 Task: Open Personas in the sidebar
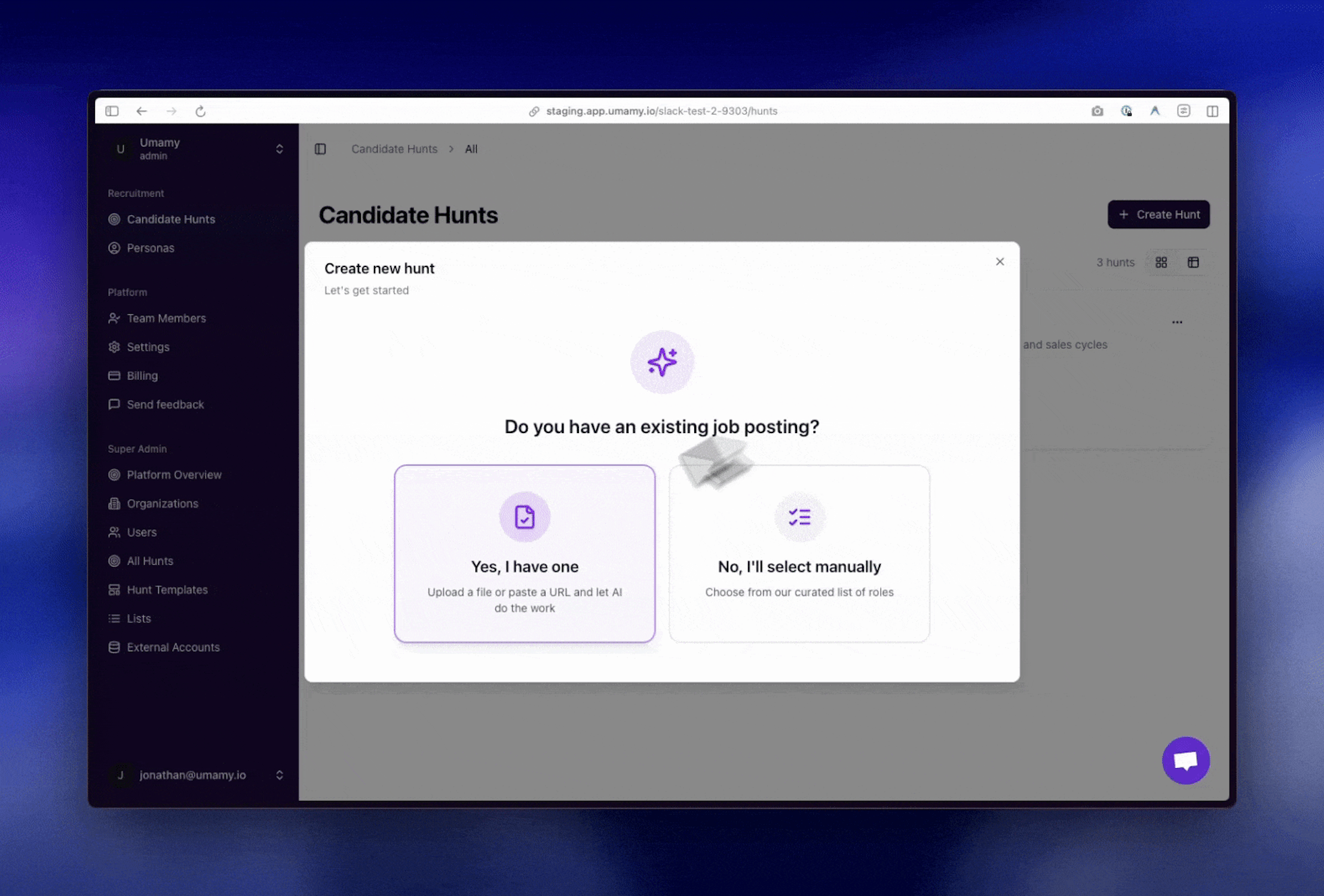click(151, 248)
